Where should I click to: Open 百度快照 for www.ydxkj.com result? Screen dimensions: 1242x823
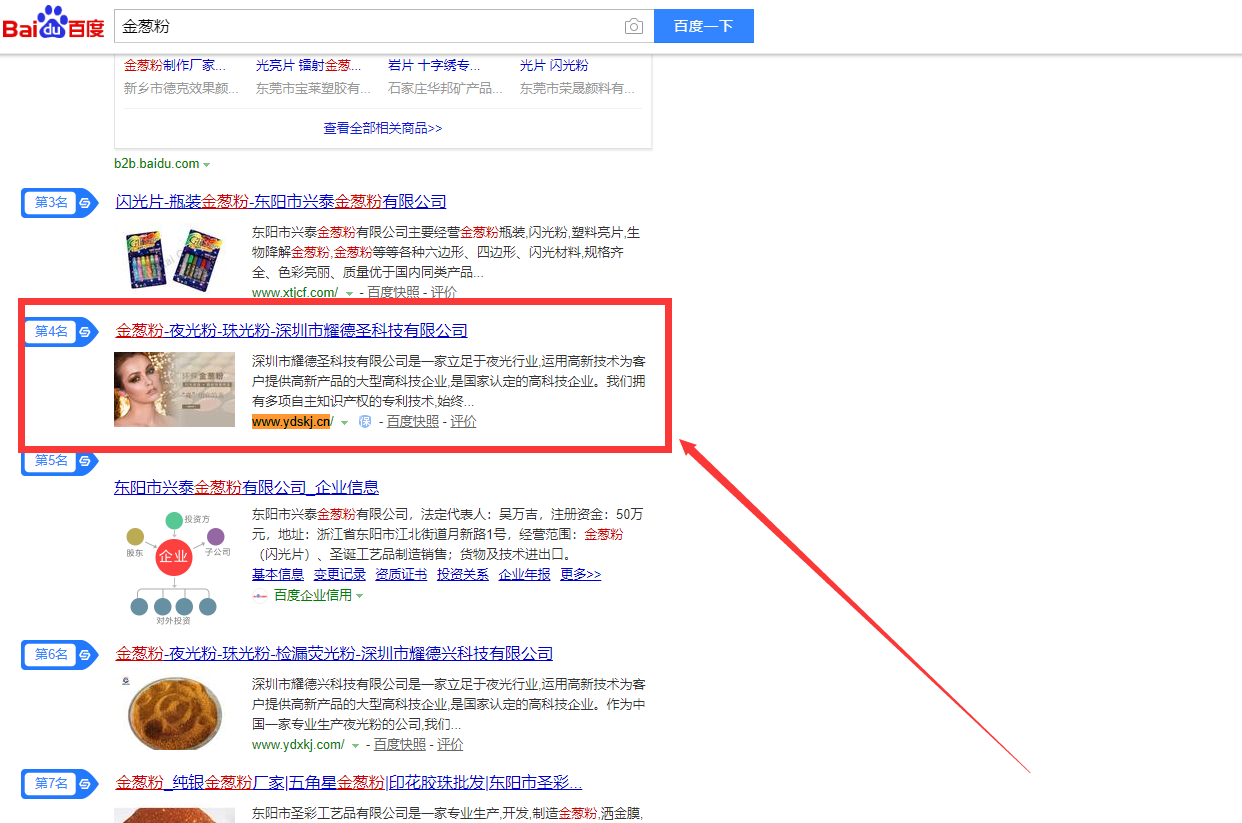400,745
